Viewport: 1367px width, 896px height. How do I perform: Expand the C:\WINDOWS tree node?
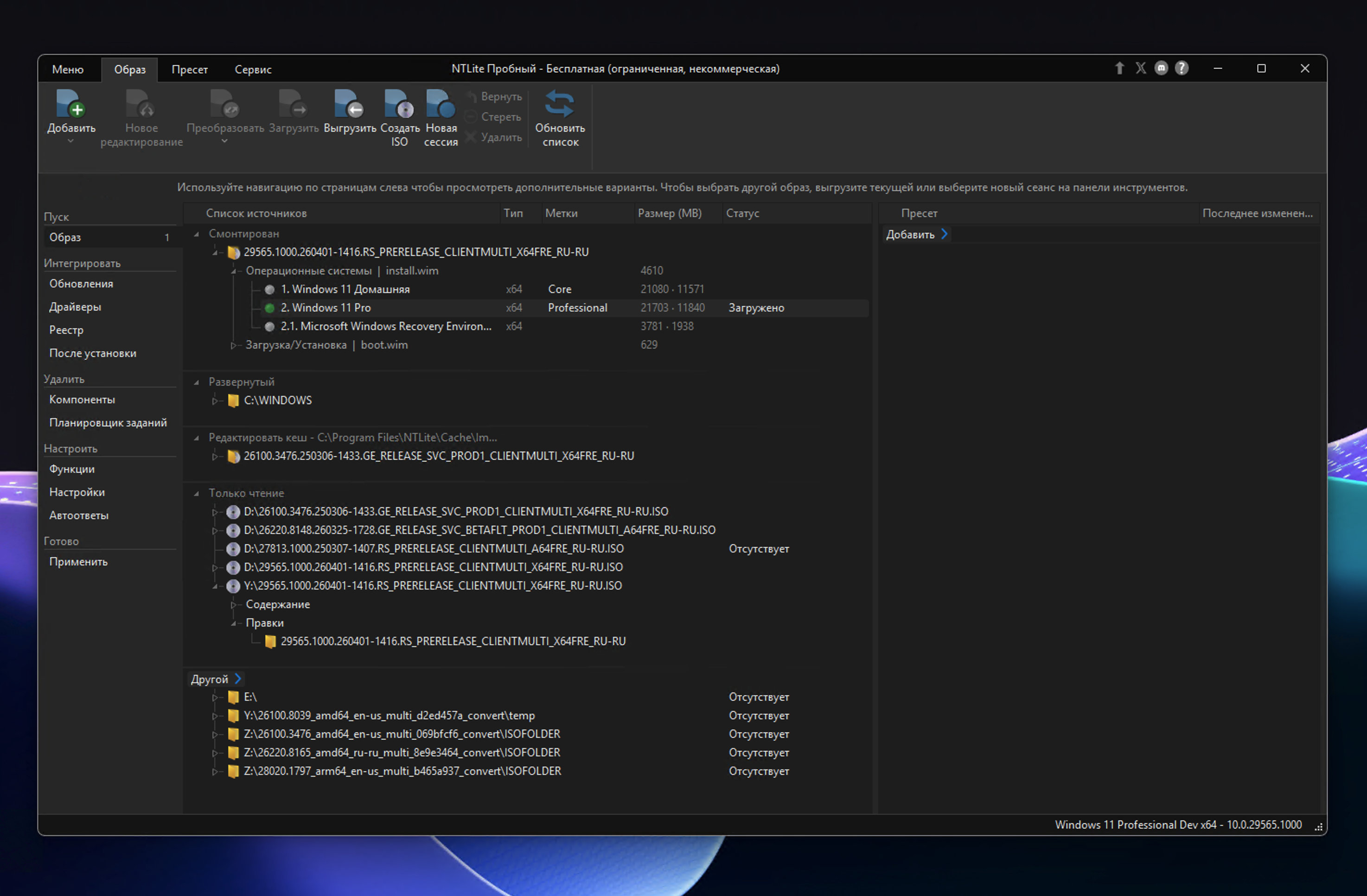click(x=215, y=400)
